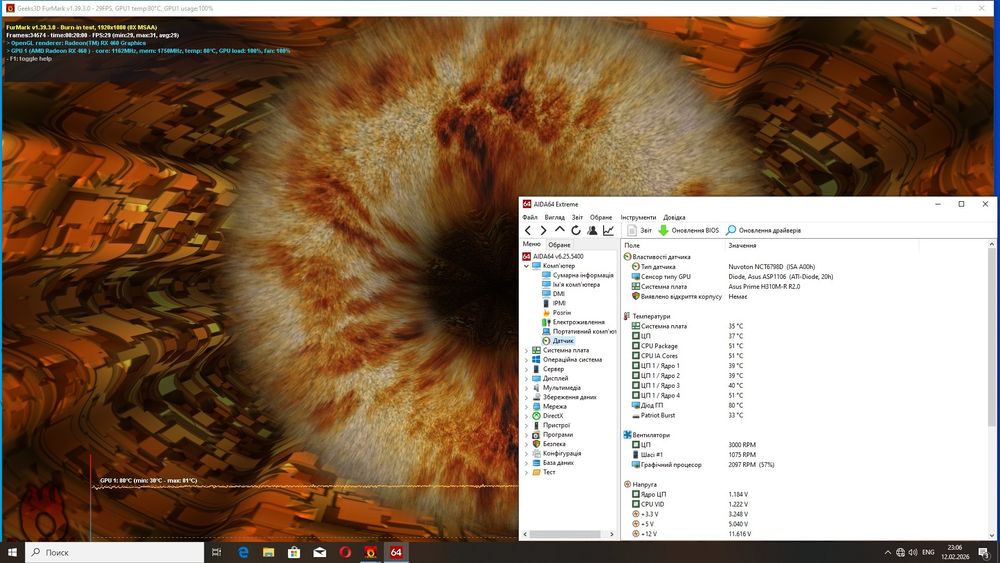This screenshot has width=1000, height=563.
Task: Select the DMI tree item
Action: tap(558, 294)
